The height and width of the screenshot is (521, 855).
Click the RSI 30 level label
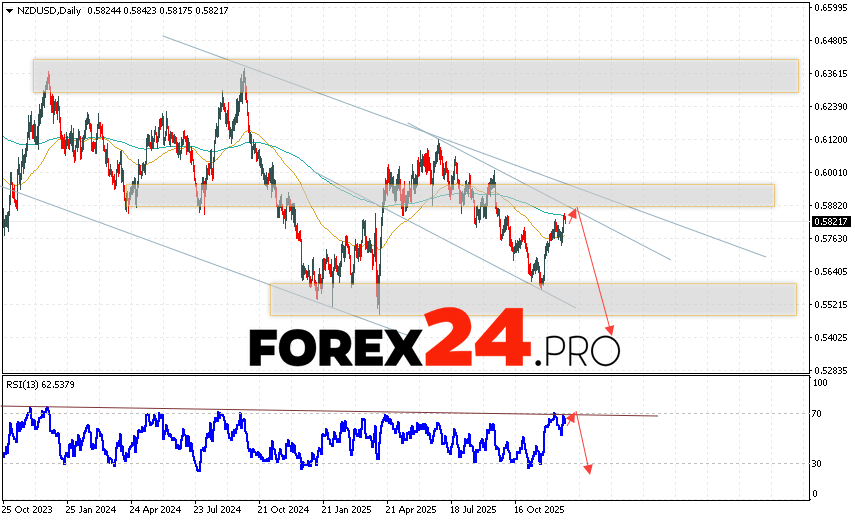pos(819,463)
